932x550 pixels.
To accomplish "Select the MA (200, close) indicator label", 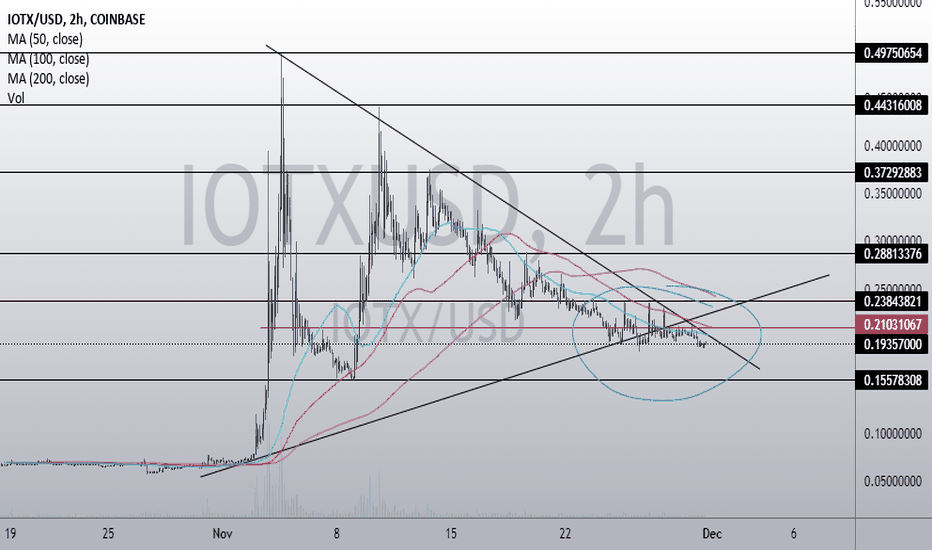I will (48, 78).
